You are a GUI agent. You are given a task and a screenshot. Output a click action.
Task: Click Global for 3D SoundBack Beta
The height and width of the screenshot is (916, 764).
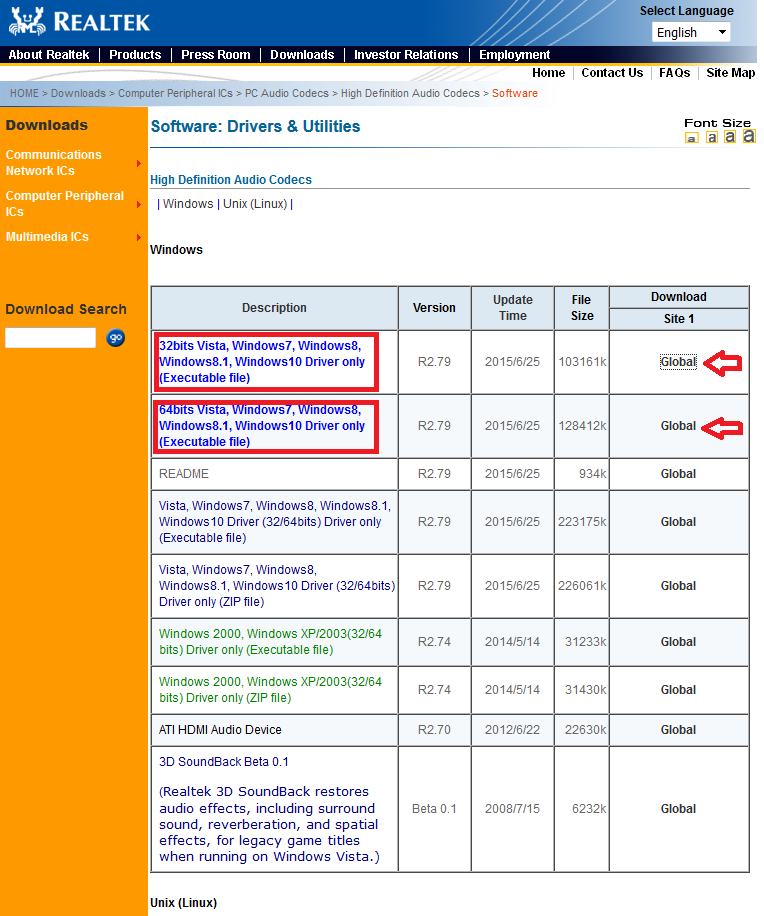click(x=678, y=809)
